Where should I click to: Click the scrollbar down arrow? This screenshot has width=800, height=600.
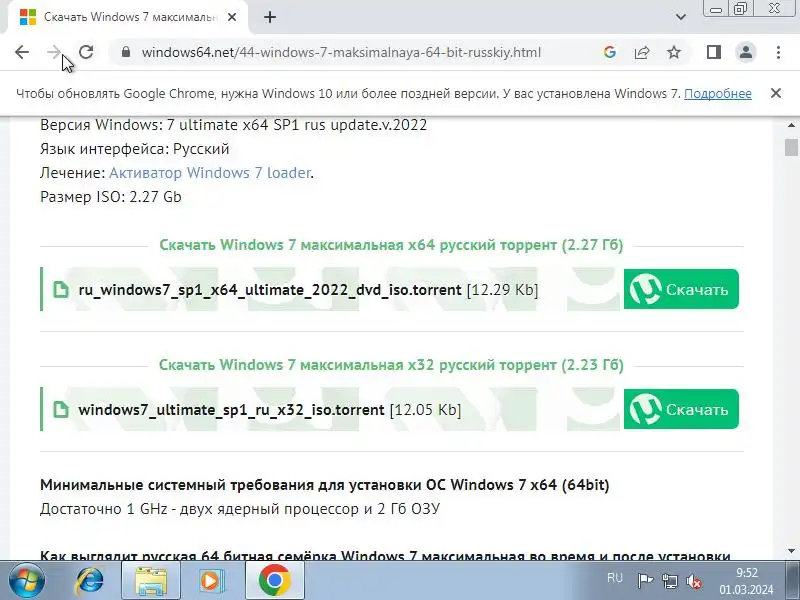(x=791, y=551)
